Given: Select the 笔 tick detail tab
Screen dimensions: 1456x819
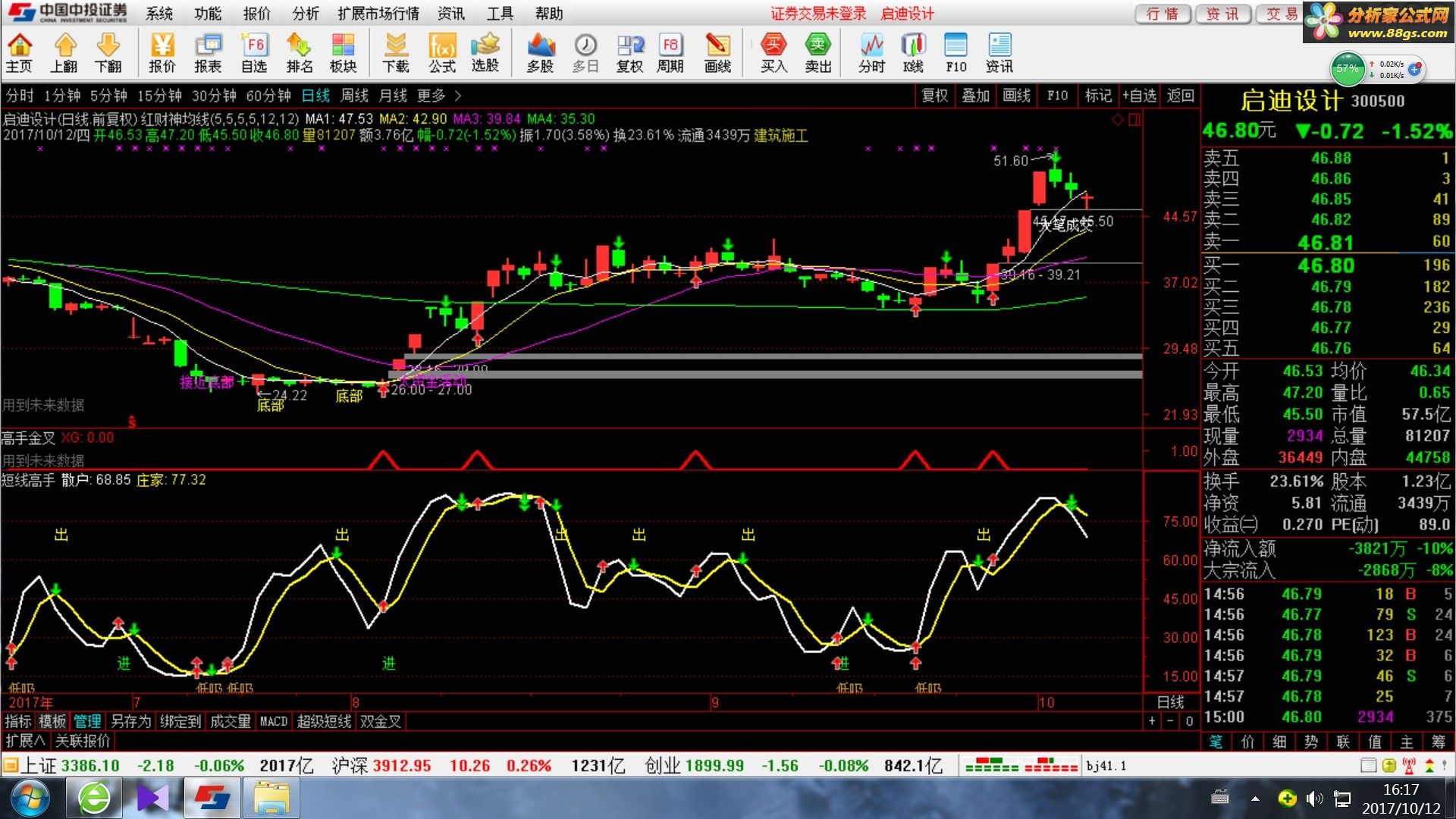Looking at the screenshot, I should tap(1216, 742).
